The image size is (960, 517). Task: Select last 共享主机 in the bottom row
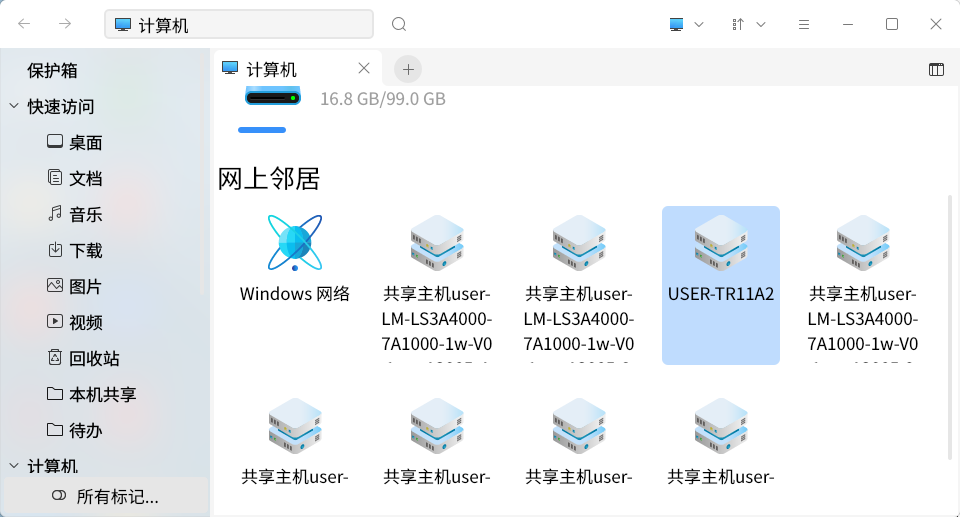coord(721,442)
